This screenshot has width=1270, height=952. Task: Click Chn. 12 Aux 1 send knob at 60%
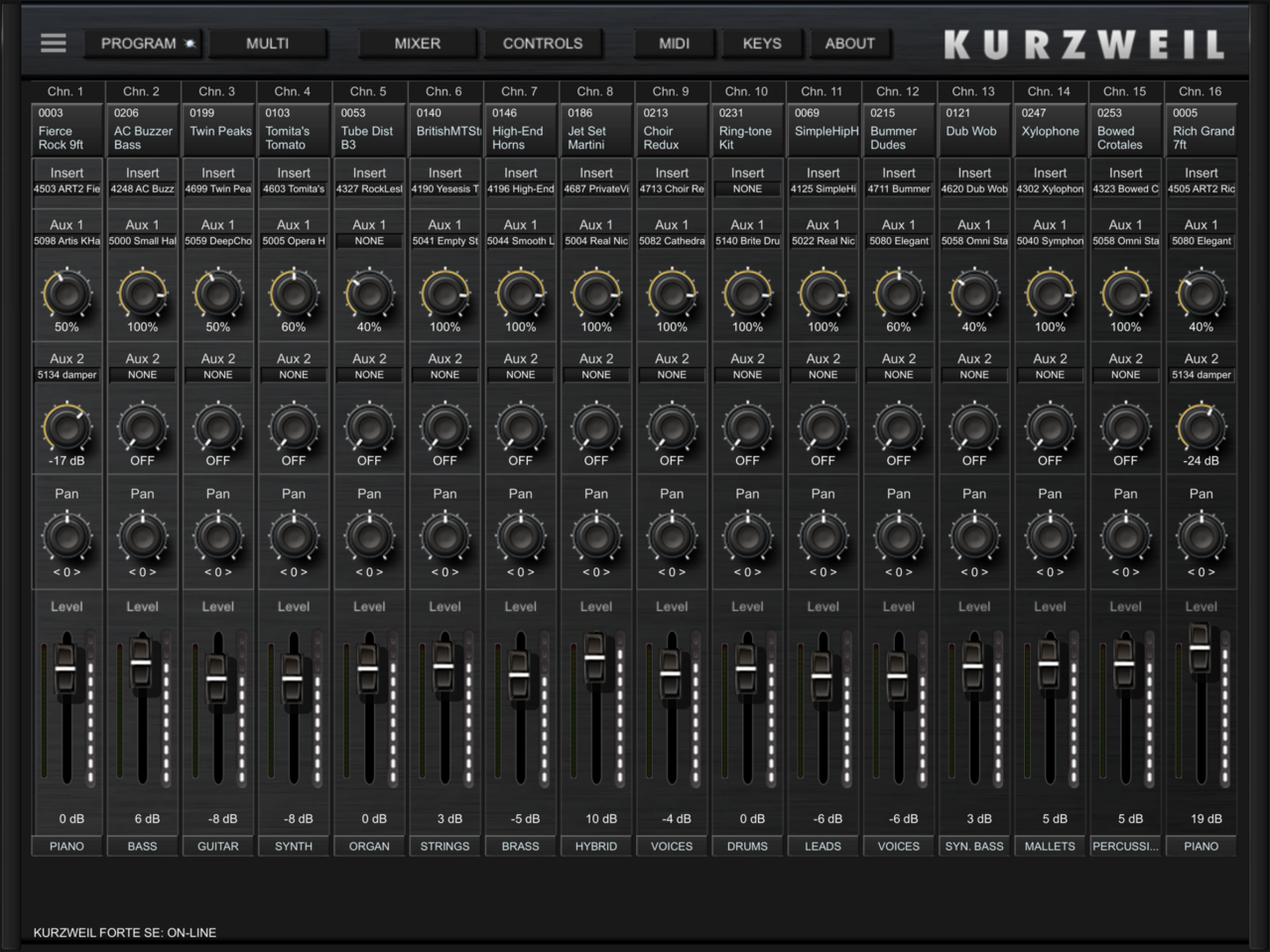click(899, 294)
